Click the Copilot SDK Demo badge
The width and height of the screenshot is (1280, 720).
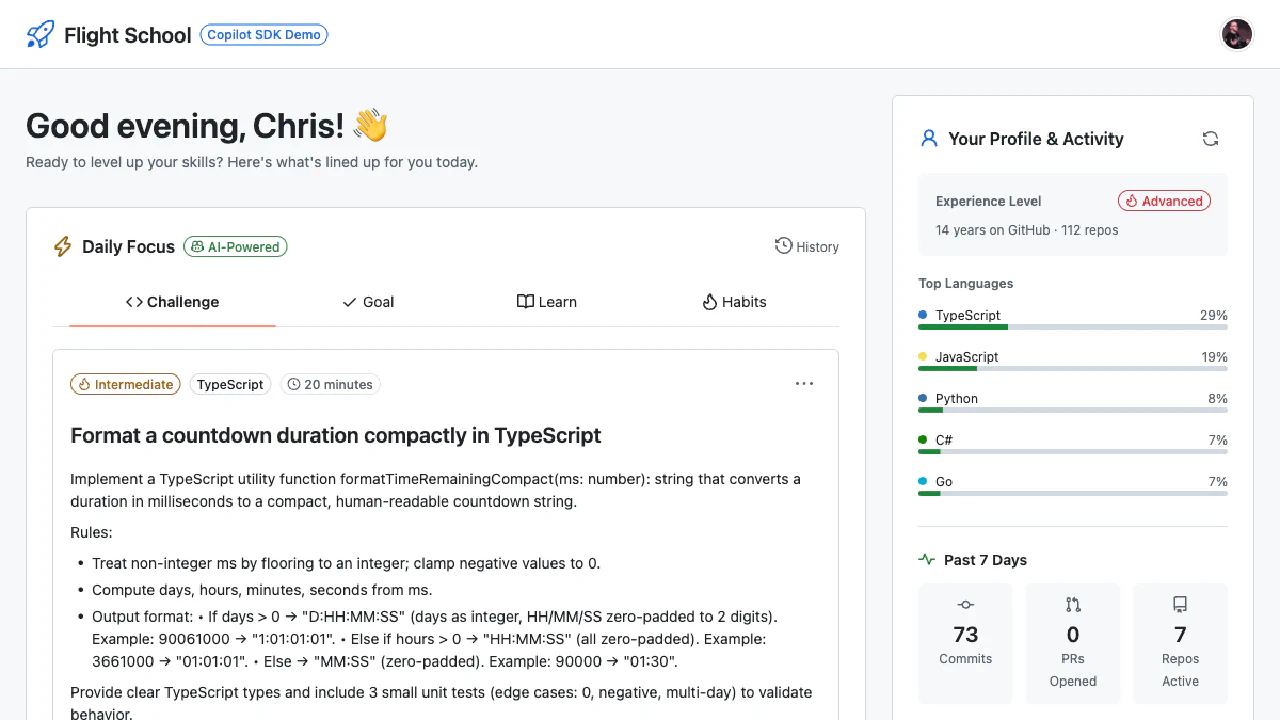264,35
